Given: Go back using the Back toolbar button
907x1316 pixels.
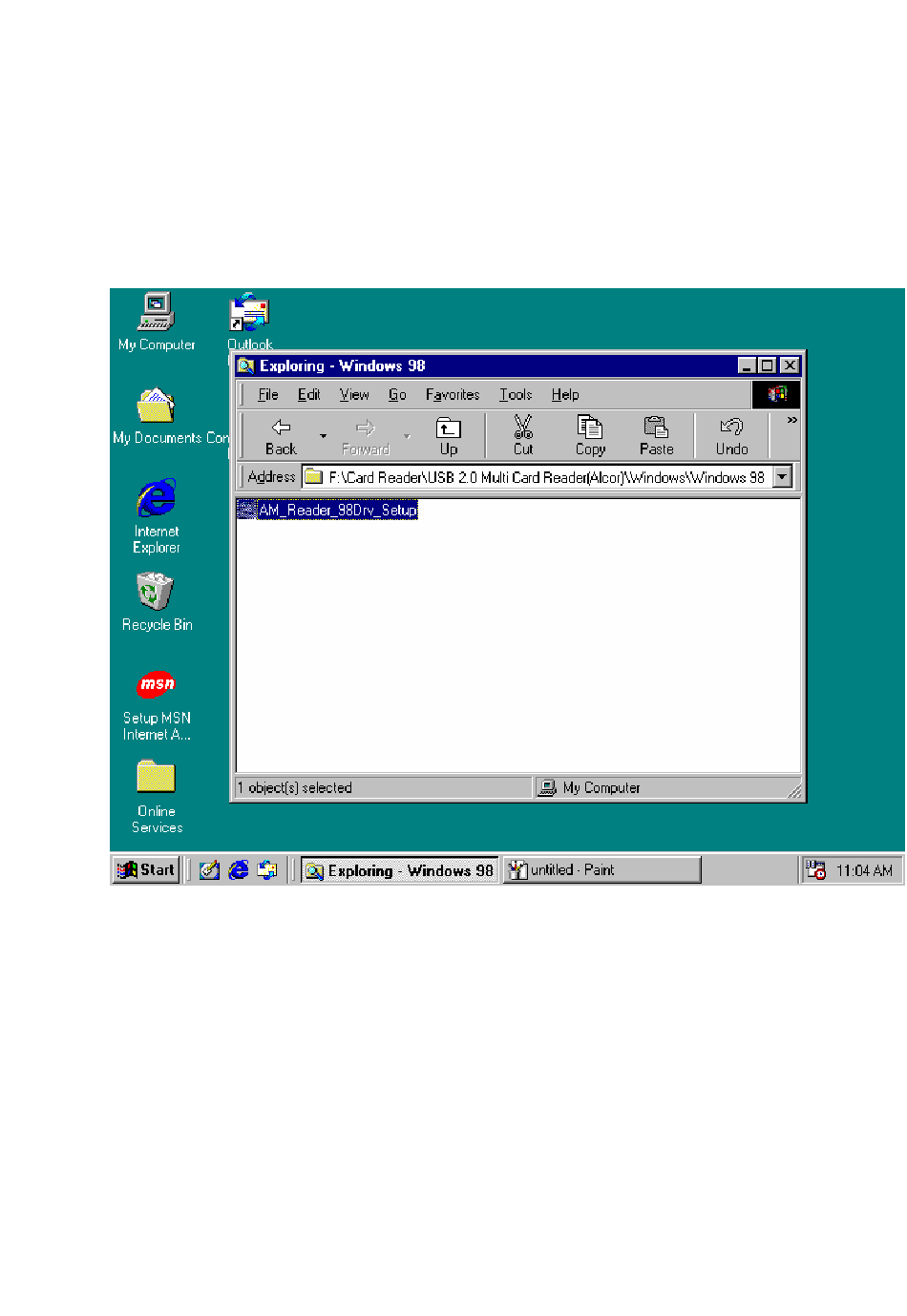Looking at the screenshot, I should (281, 436).
